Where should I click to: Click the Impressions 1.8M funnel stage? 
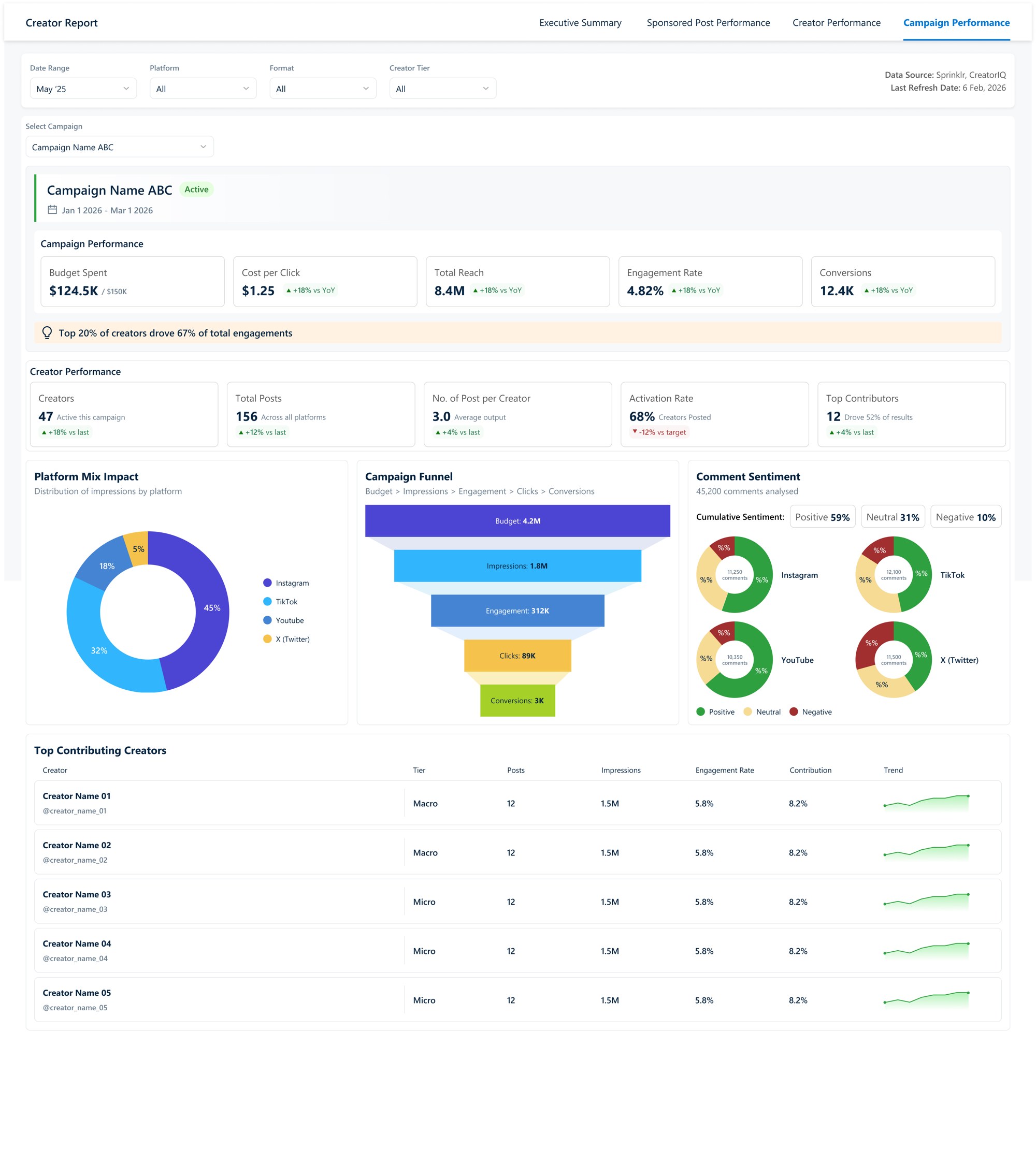(517, 565)
